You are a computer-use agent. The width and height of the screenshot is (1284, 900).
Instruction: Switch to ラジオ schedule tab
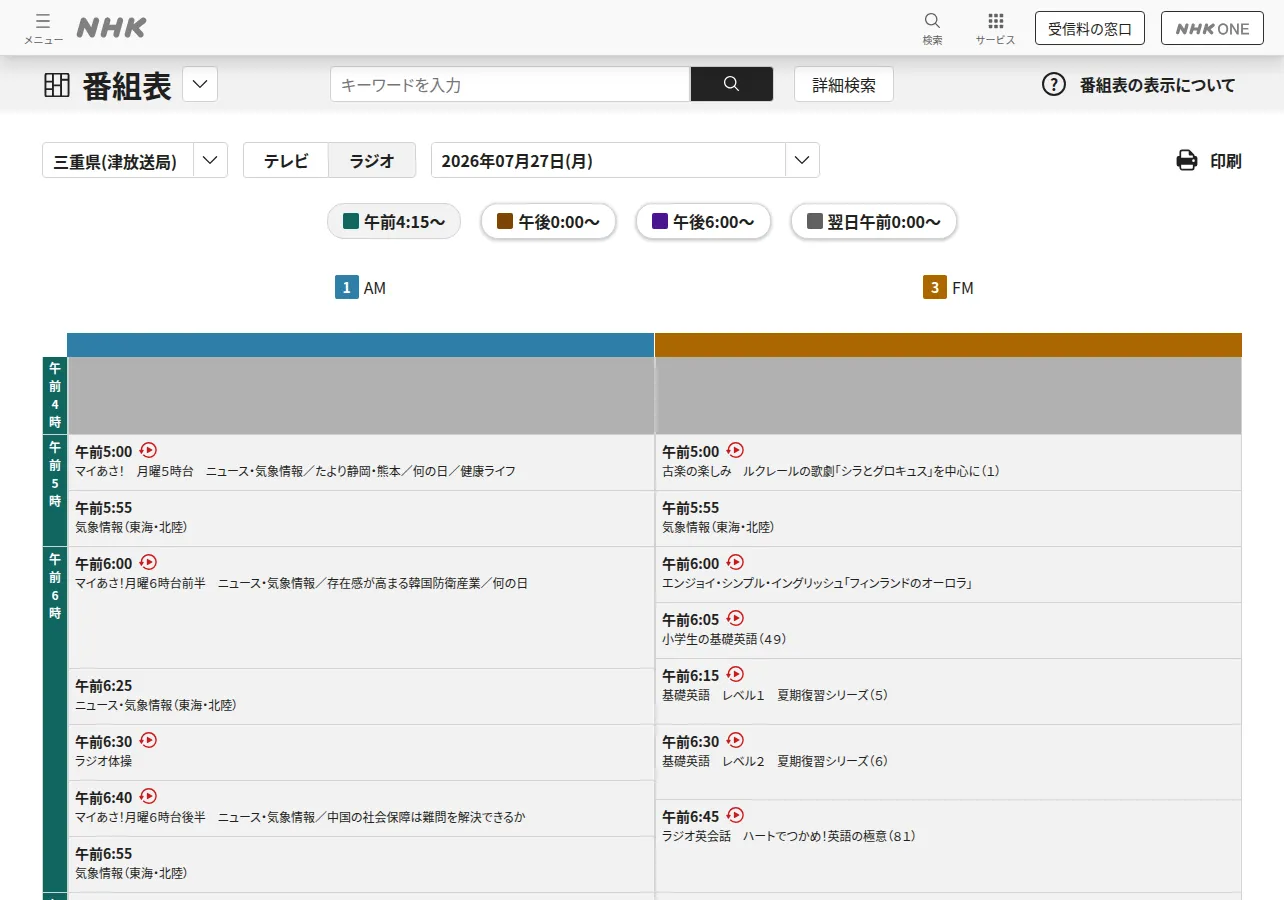pos(372,160)
